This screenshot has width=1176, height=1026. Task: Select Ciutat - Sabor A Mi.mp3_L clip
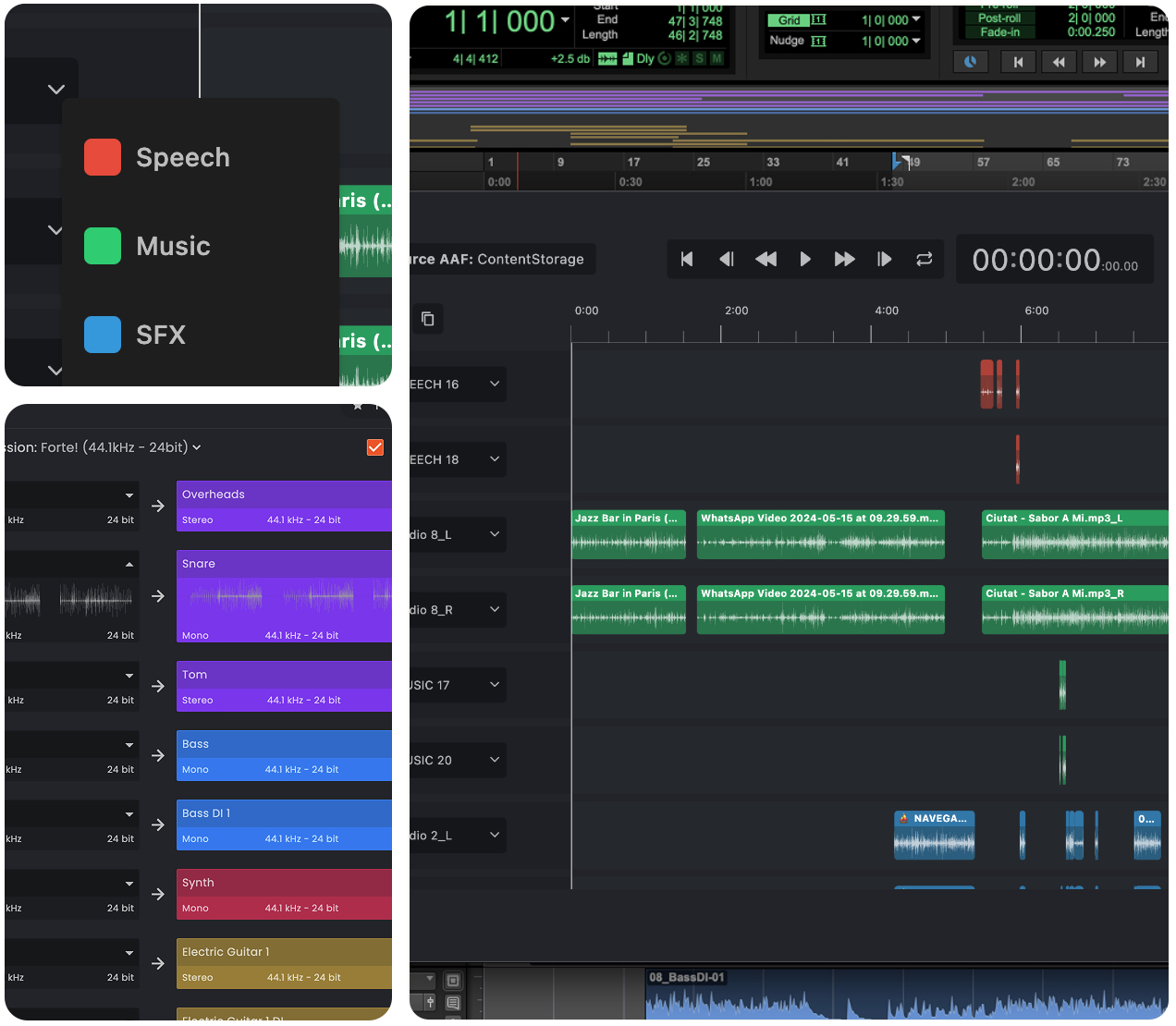coord(1075,534)
